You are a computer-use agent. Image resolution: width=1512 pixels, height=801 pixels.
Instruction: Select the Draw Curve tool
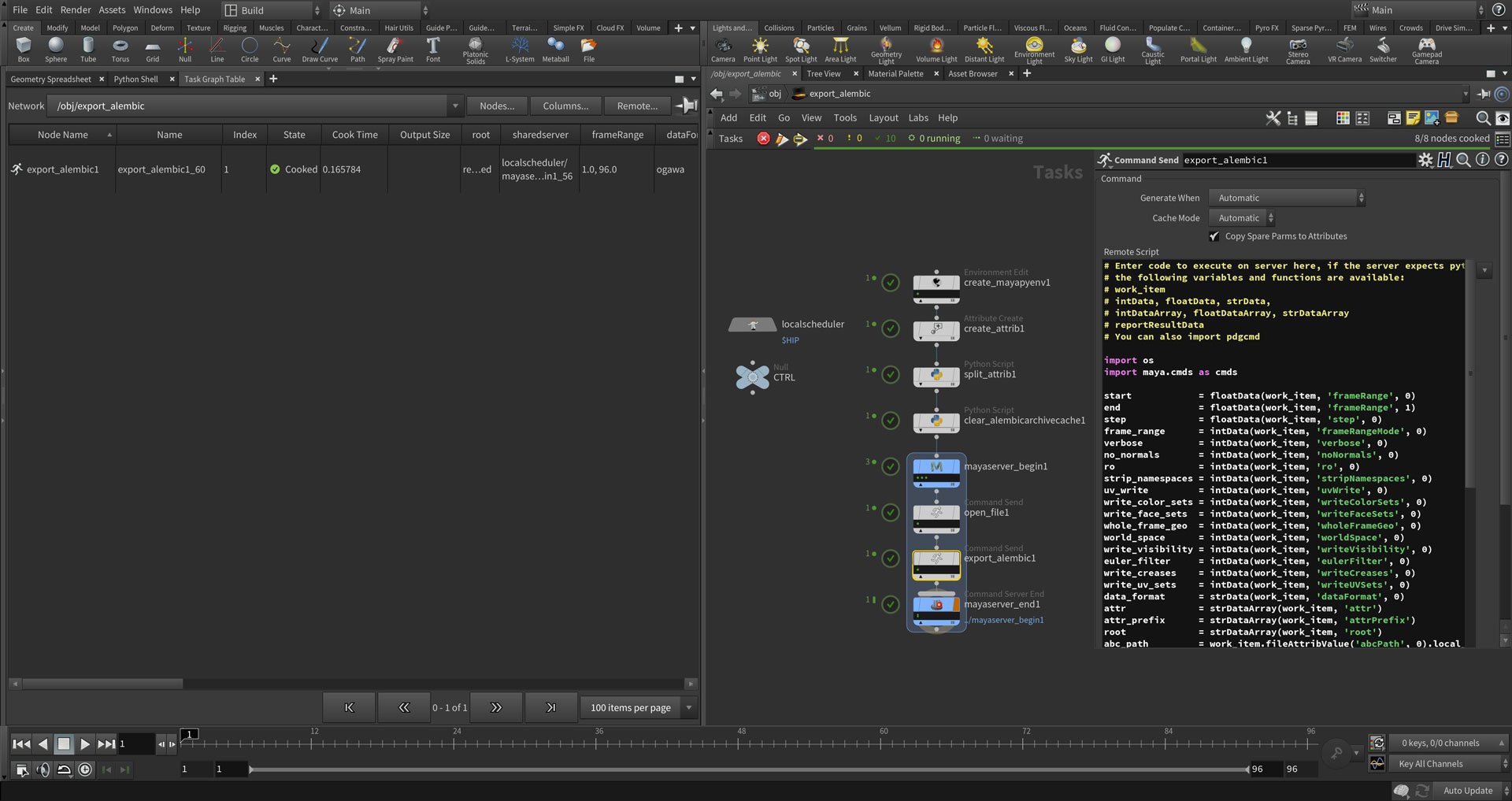point(320,49)
